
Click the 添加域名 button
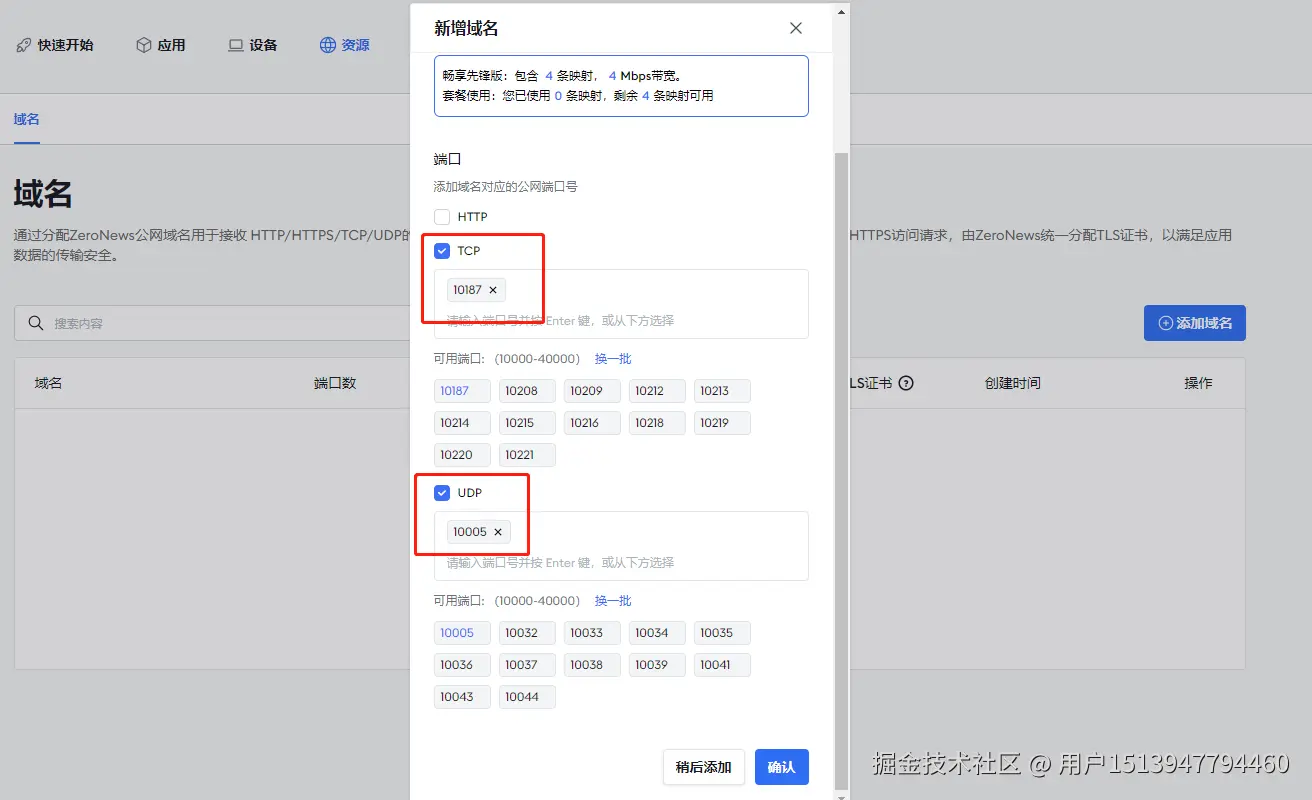point(1195,323)
